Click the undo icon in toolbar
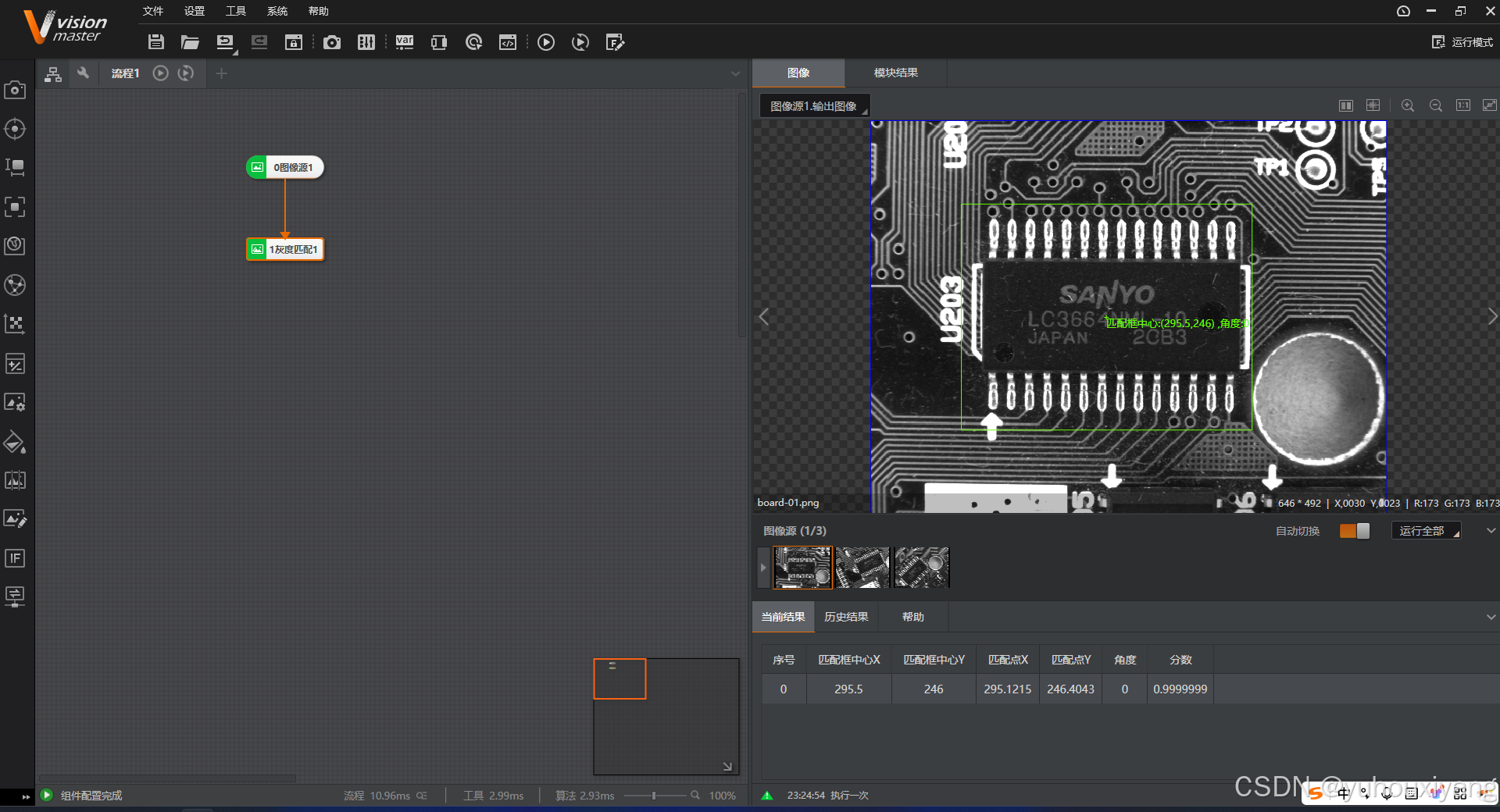Viewport: 1500px width, 812px height. click(225, 42)
